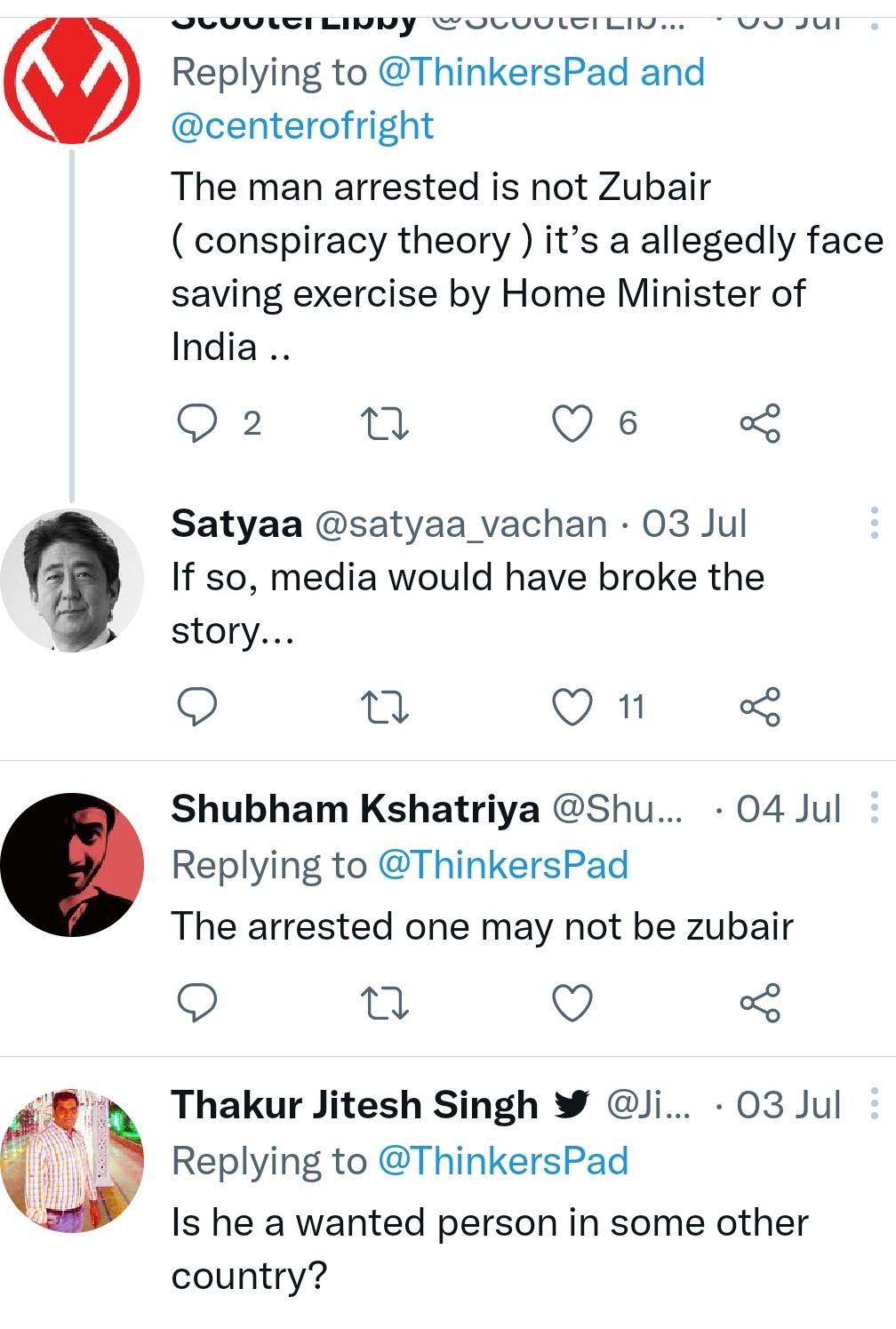
Task: Reply to ScooterLibby's conspiracy theory tweet
Action: [x=196, y=423]
